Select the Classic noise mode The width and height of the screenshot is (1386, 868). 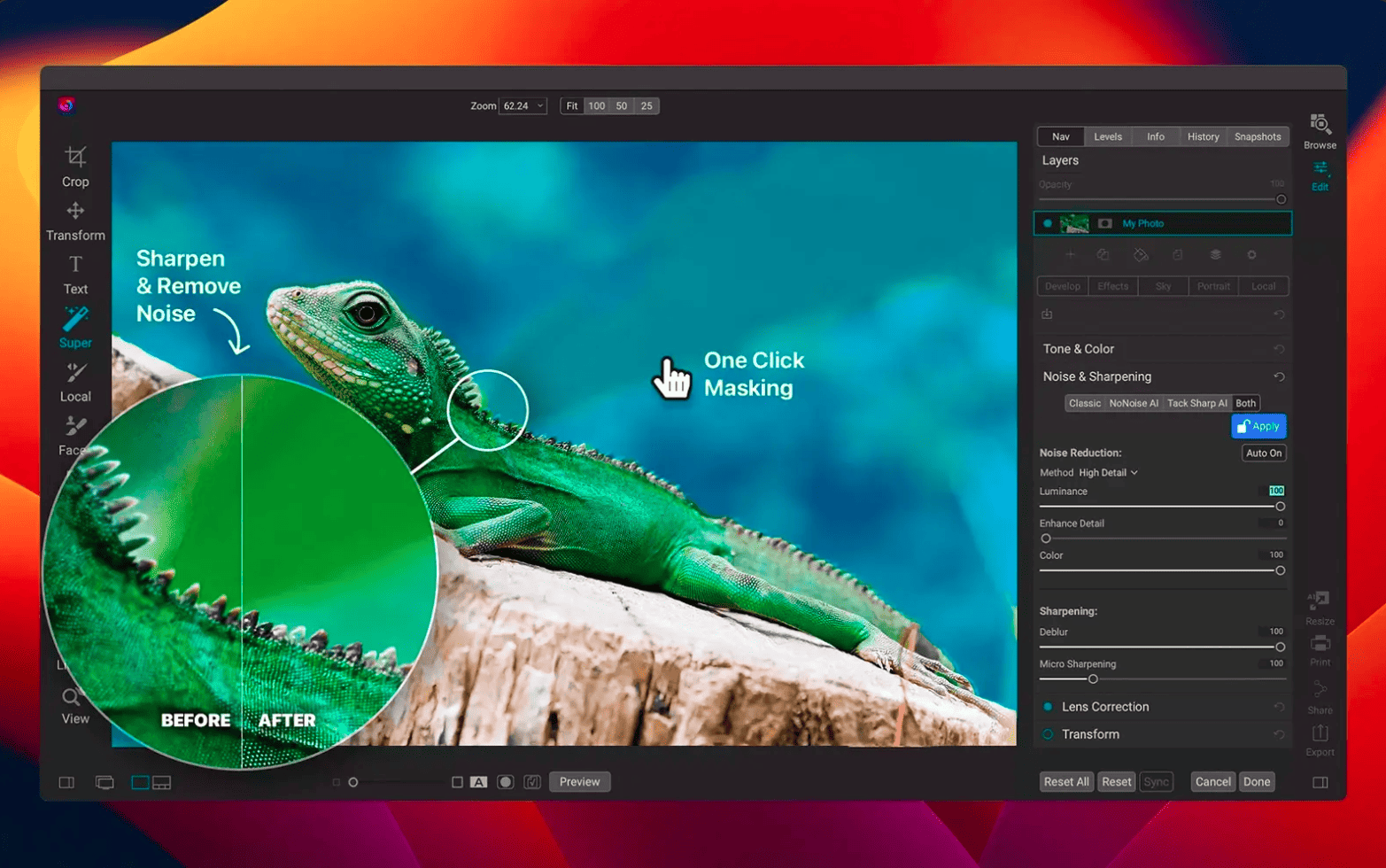(1085, 403)
